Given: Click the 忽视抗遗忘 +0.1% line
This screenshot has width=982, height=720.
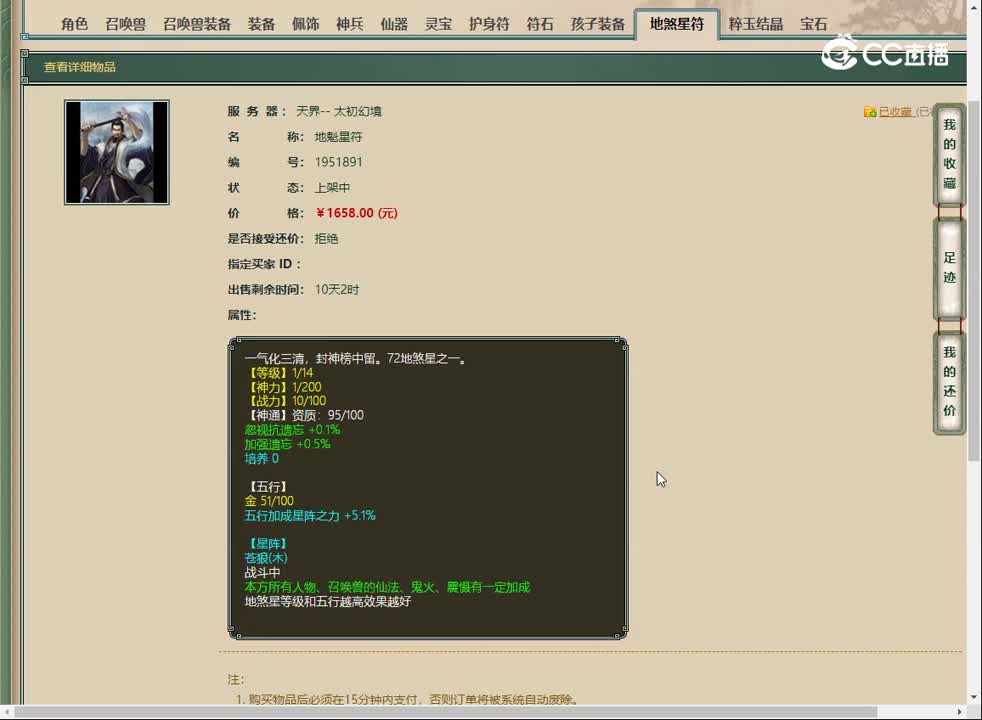Looking at the screenshot, I should point(292,429).
